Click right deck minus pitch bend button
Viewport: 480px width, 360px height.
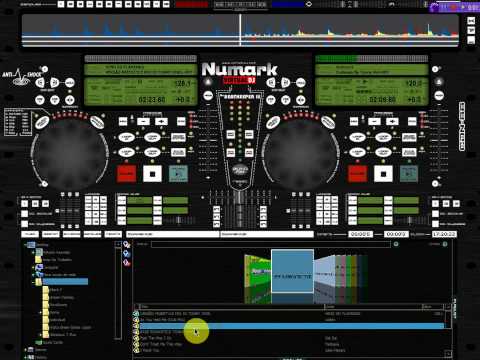pos(374,121)
